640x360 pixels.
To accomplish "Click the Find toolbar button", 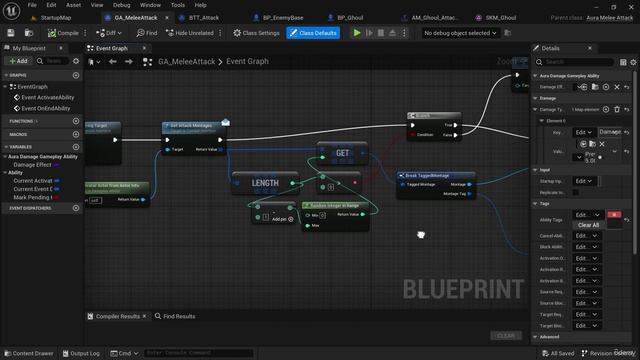I will [x=147, y=33].
